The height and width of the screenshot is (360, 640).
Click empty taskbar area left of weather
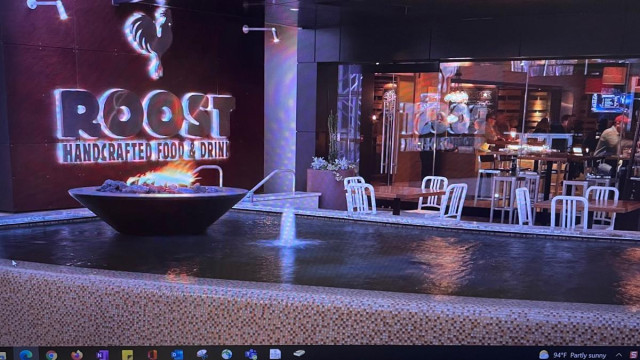click(420, 354)
